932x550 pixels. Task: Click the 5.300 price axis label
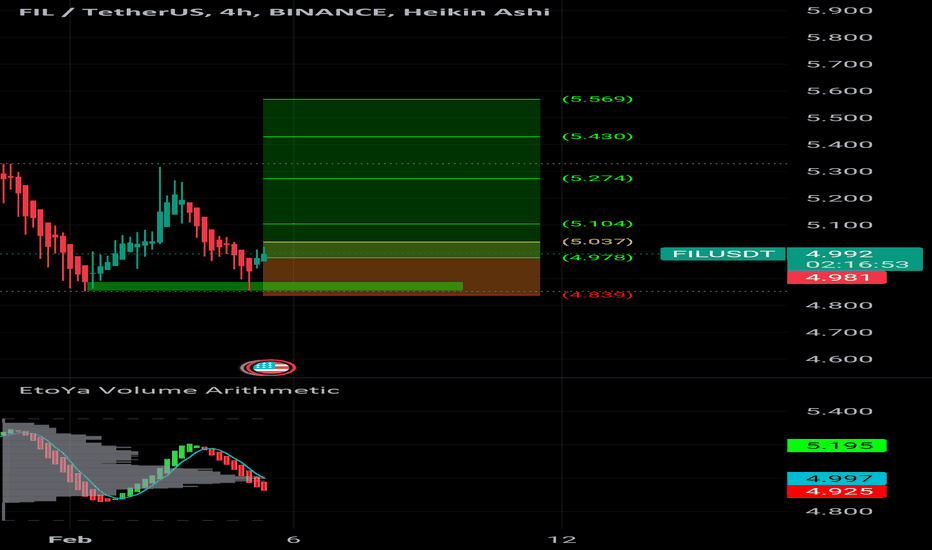click(x=839, y=171)
